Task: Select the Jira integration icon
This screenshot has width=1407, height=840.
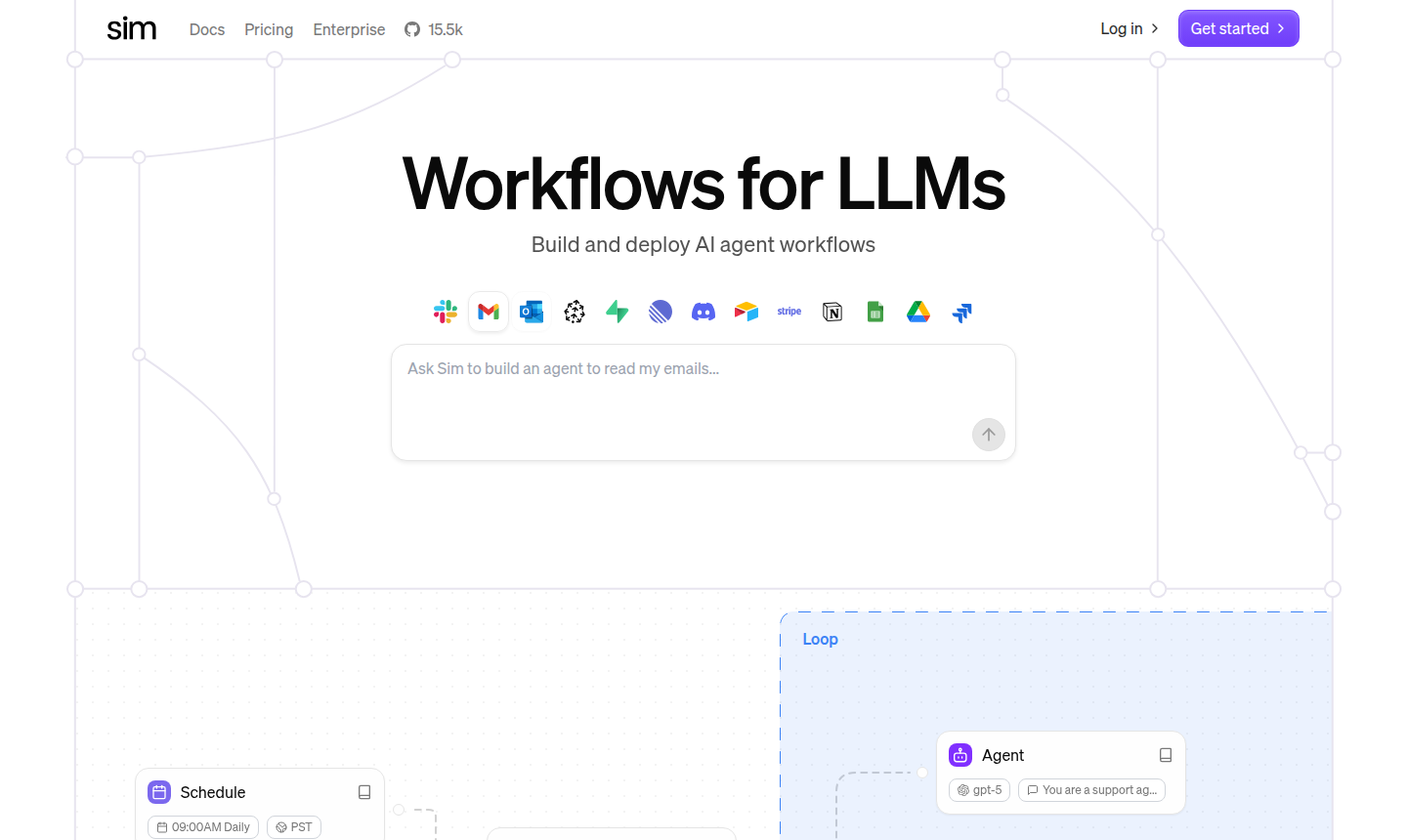Action: [961, 312]
